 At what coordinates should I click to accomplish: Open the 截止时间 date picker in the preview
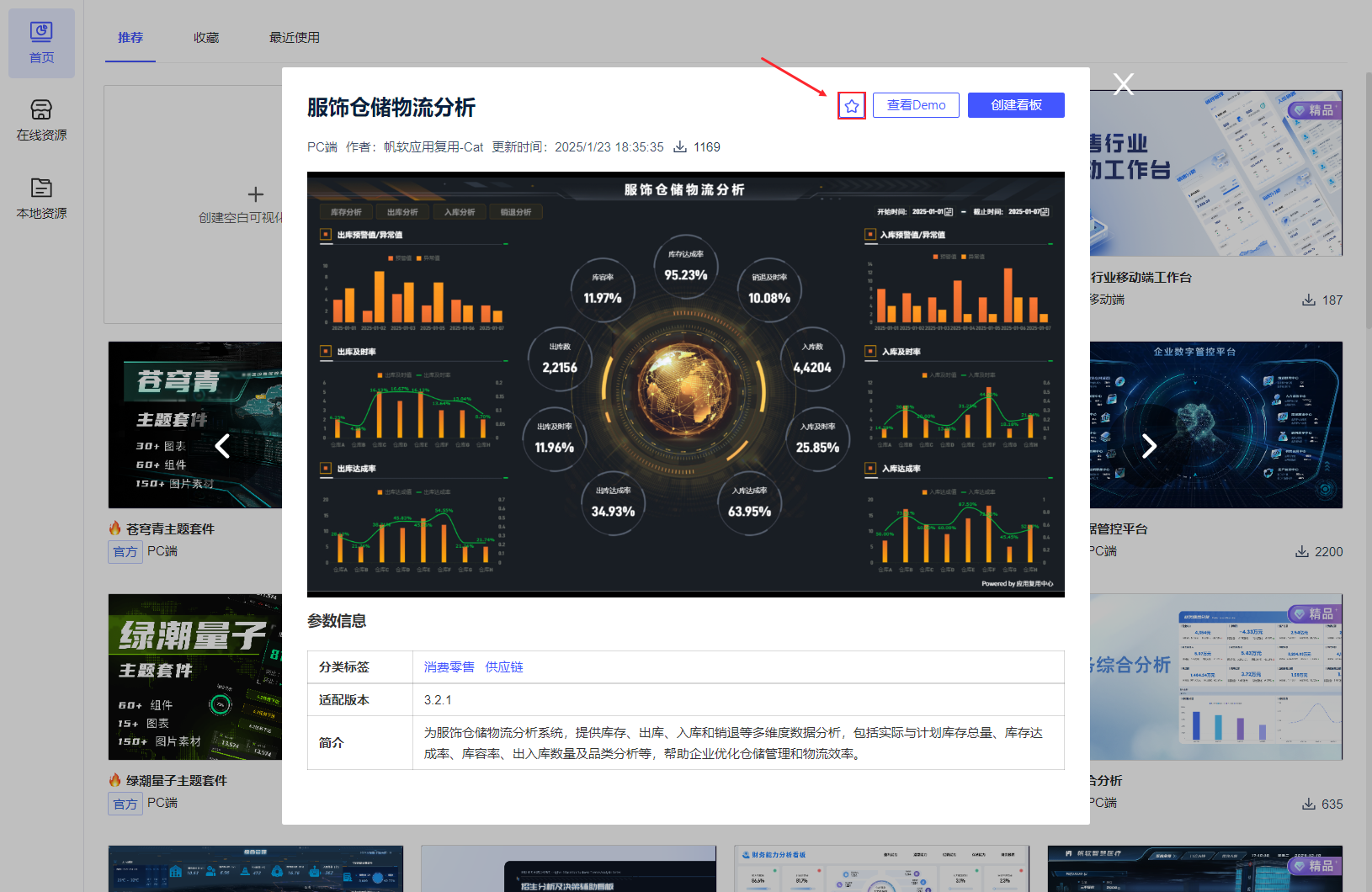pos(1029,212)
